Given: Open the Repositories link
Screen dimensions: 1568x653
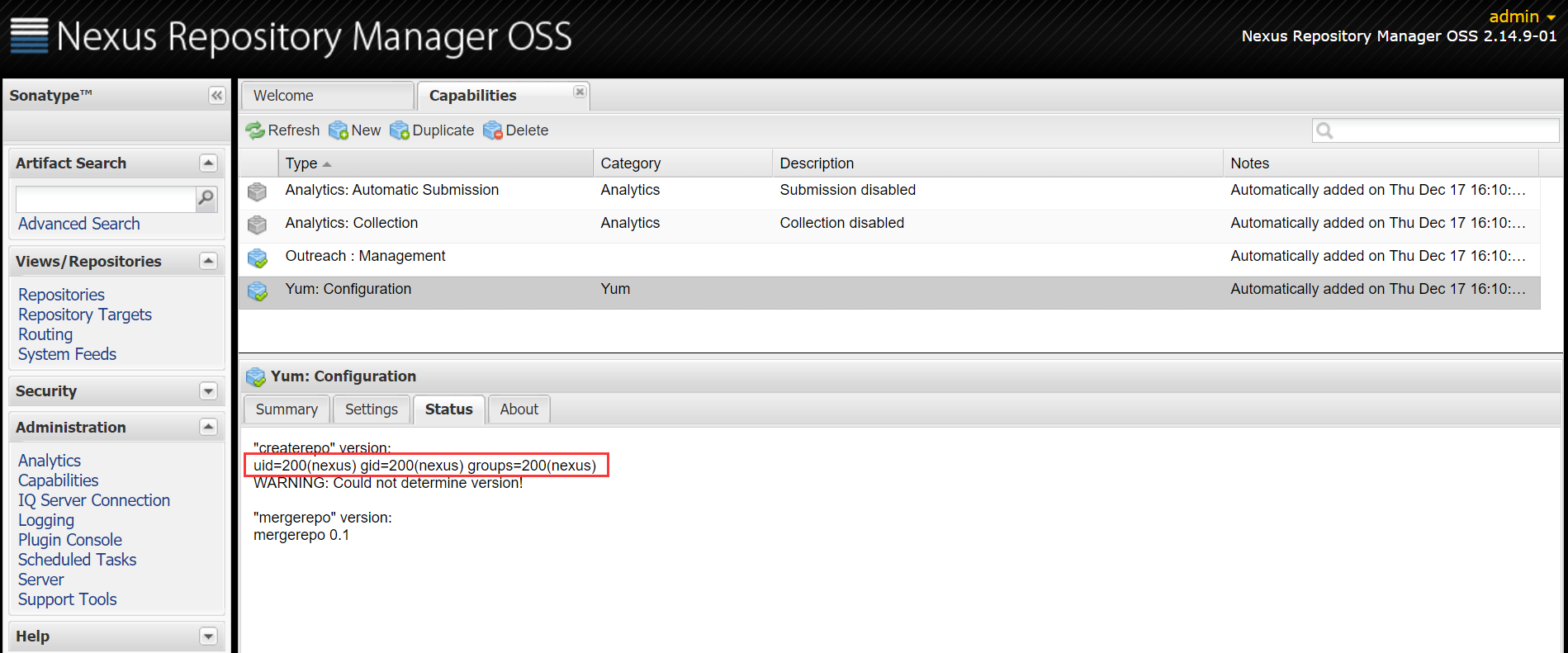Looking at the screenshot, I should click(61, 295).
